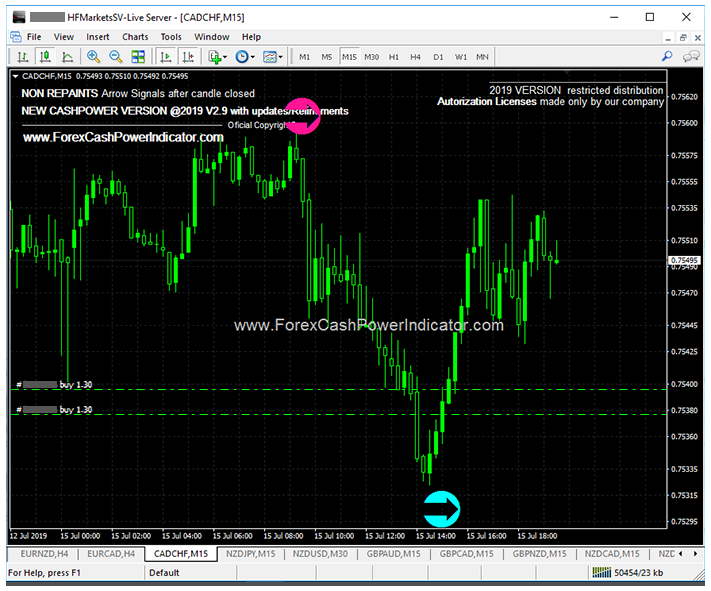Zoom out of the chart
The width and height of the screenshot is (711, 591).
point(116,57)
